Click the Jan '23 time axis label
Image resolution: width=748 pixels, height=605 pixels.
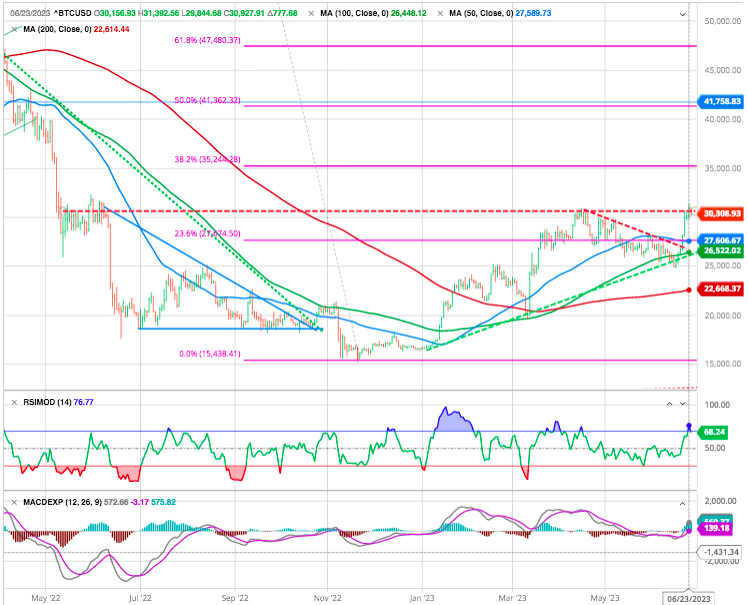tap(422, 598)
